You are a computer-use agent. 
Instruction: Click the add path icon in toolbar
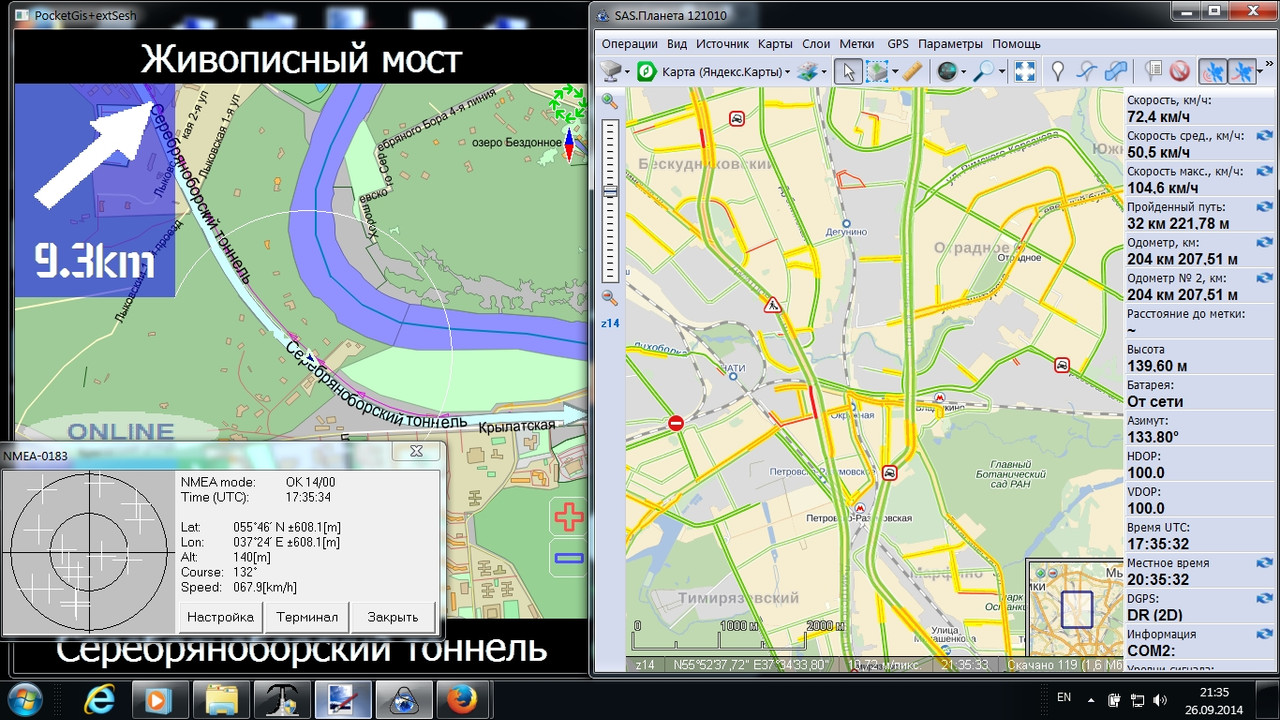(x=1086, y=71)
